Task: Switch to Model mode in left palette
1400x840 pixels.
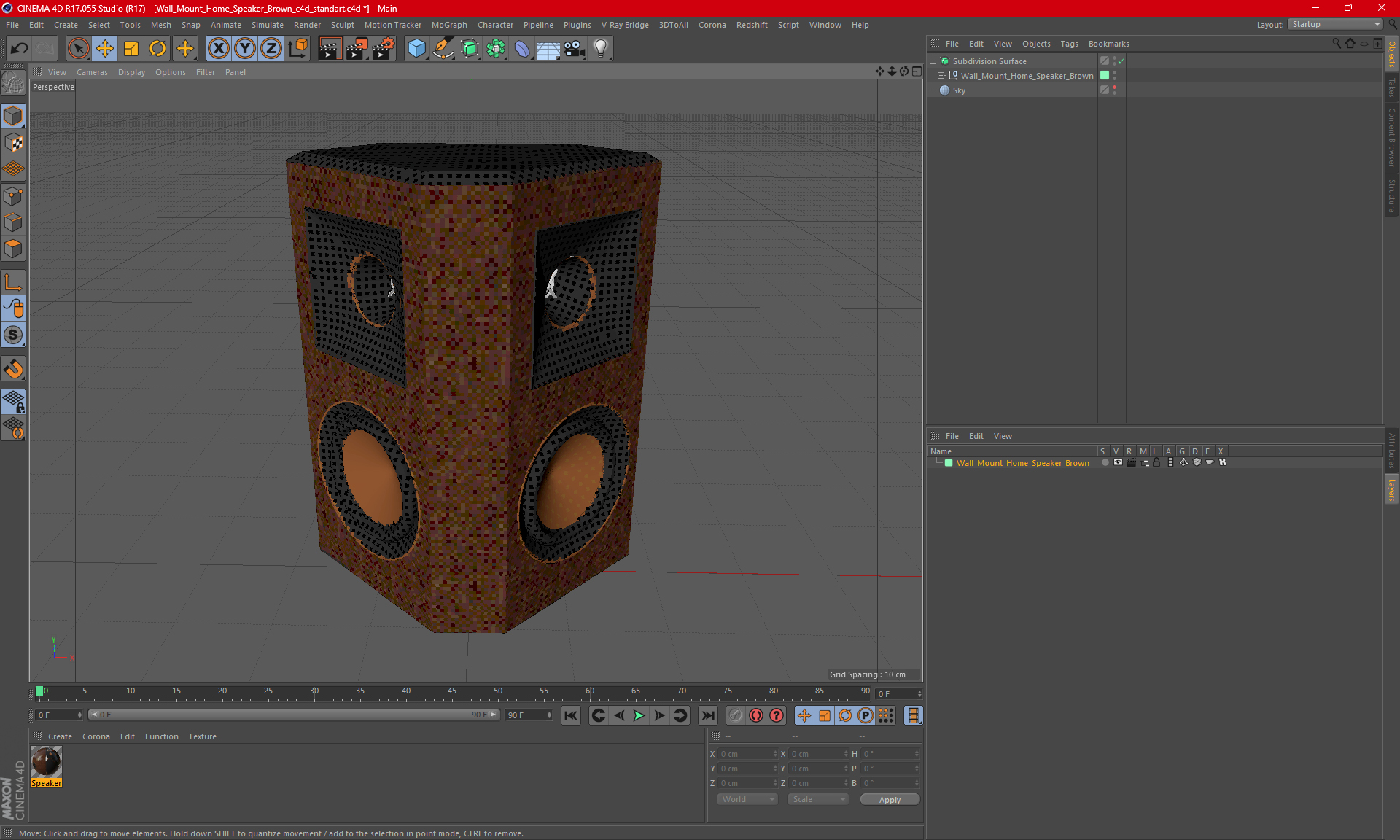Action: [x=13, y=117]
